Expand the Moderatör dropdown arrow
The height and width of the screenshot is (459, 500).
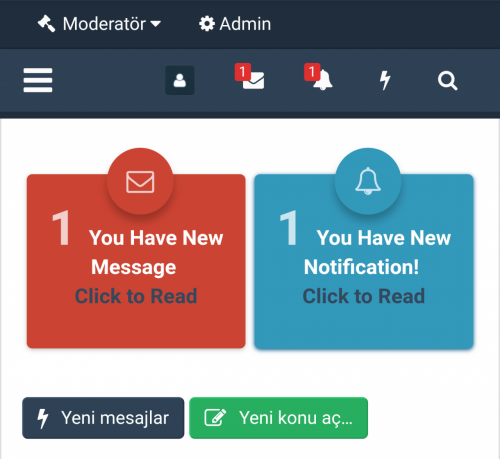pyautogui.click(x=155, y=24)
